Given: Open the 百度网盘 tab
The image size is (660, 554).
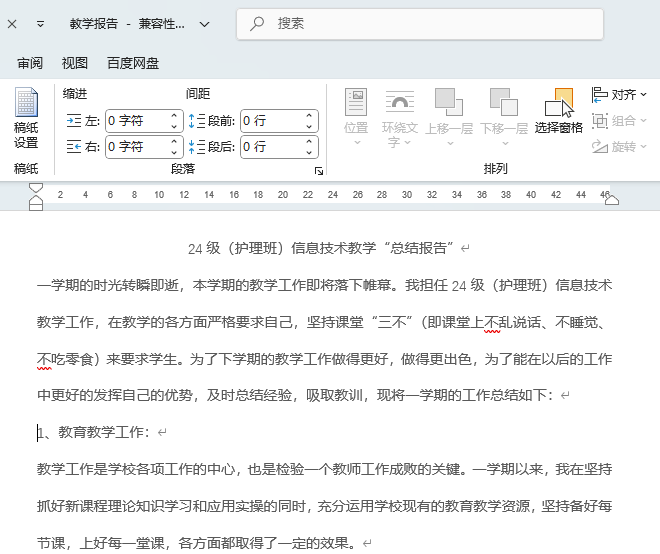Looking at the screenshot, I should 133,63.
